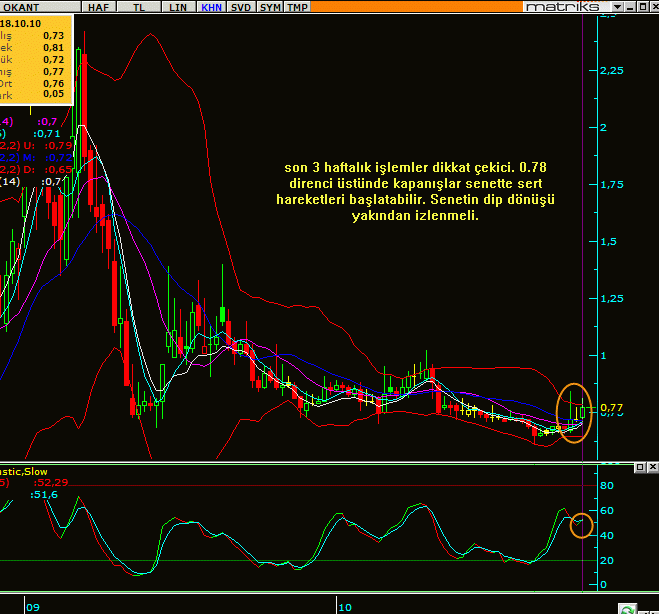Click the green refresh icon at bottom right
The width and height of the screenshot is (659, 614).
[626, 608]
